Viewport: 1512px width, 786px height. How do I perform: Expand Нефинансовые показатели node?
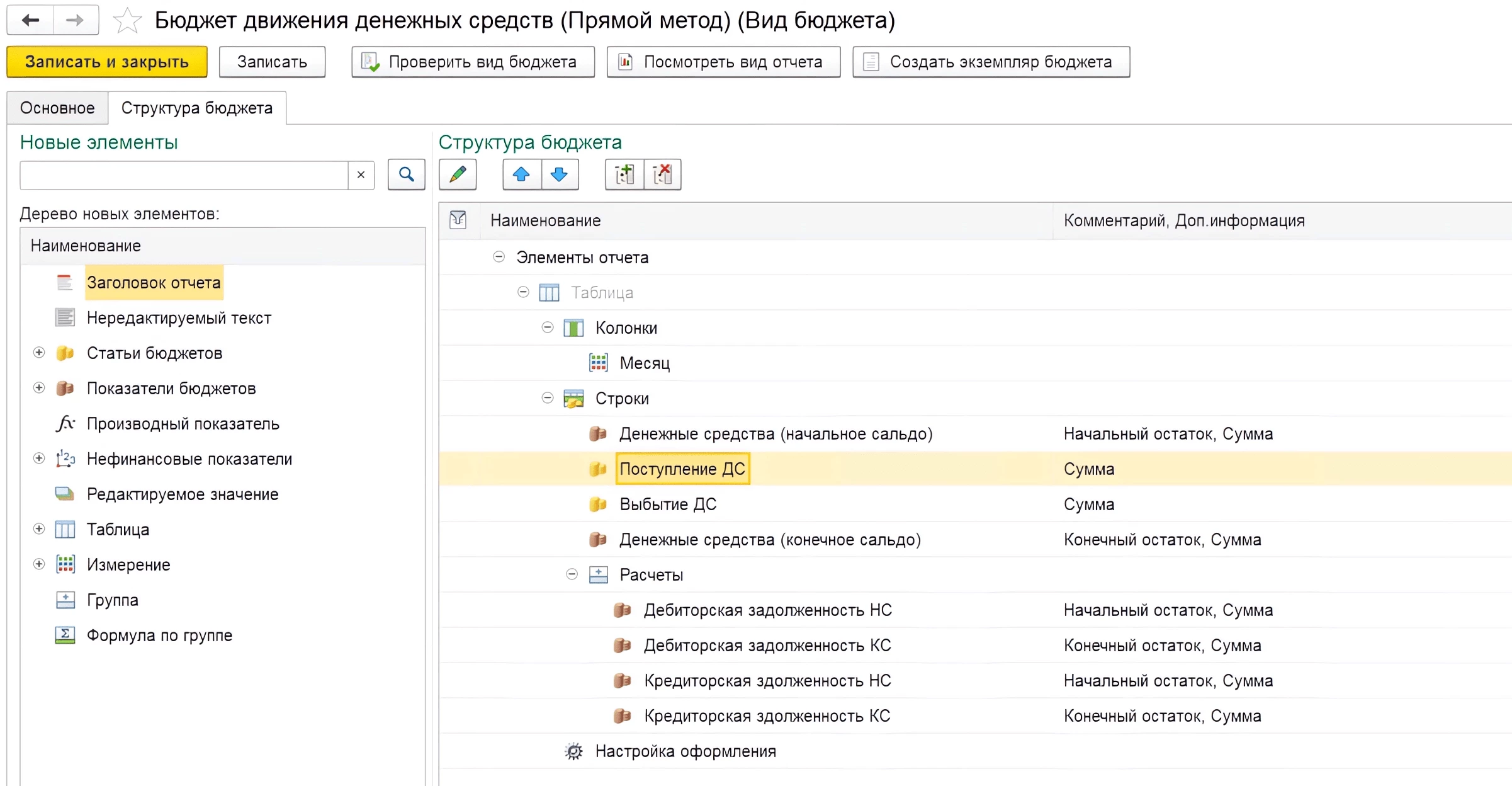click(x=39, y=458)
